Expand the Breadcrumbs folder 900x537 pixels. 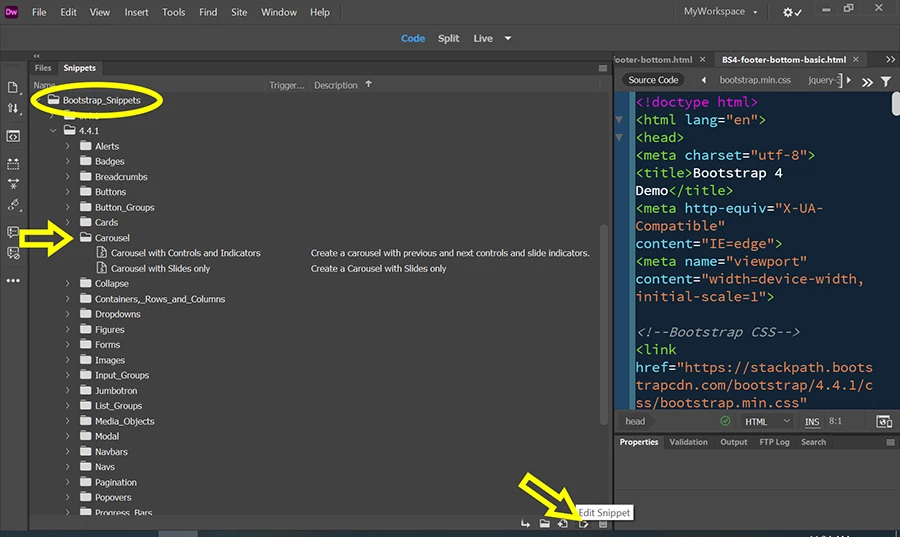point(68,177)
